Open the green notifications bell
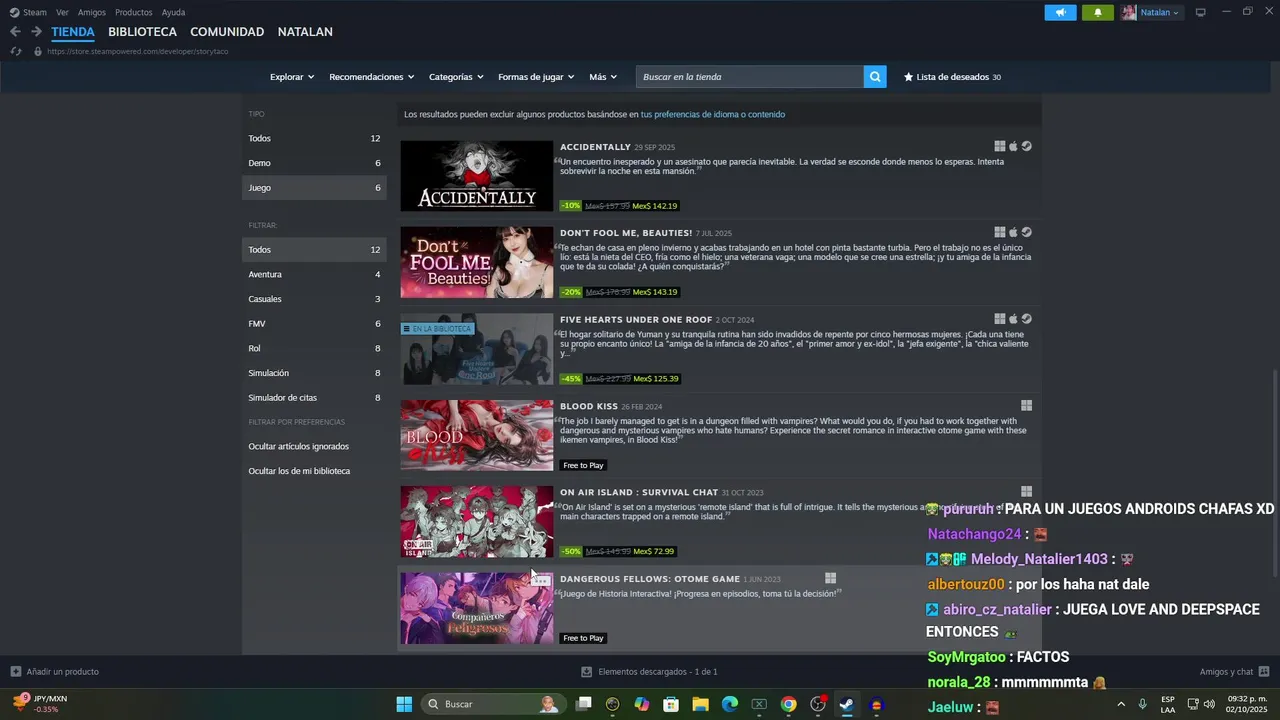Screen dimensions: 1280x720 1097,12
